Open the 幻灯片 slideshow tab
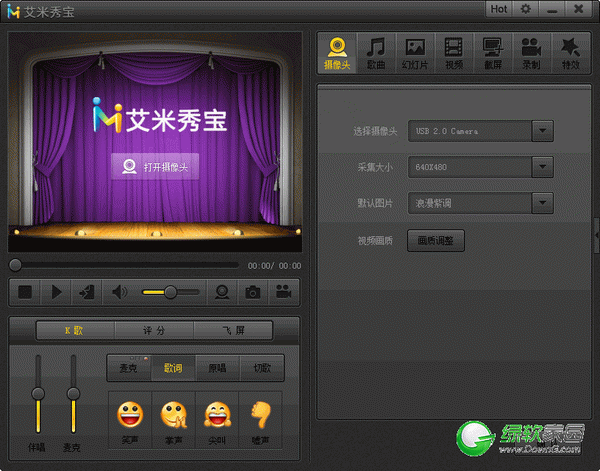Viewport: 600px width, 471px height. [415, 53]
